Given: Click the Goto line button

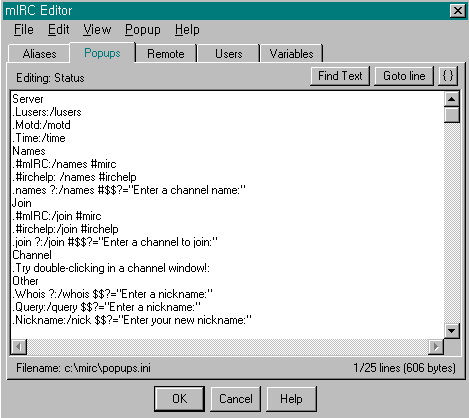Looking at the screenshot, I should 404,76.
